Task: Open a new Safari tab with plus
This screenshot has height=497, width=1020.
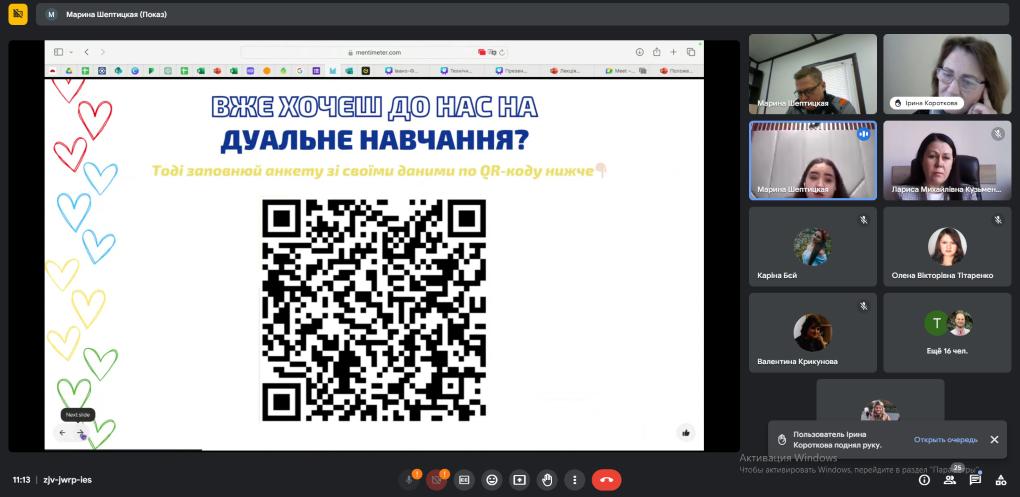Action: 673,52
